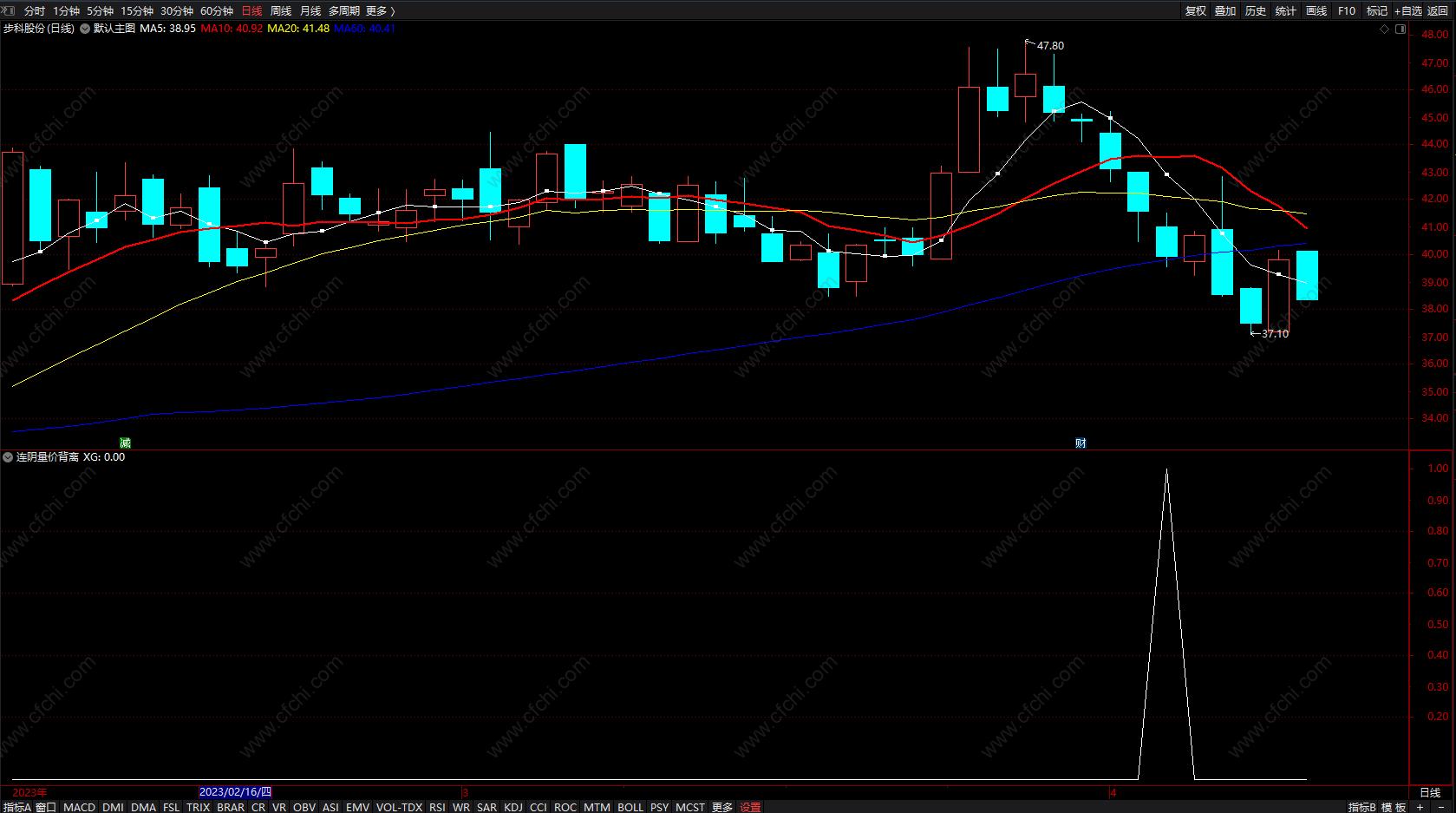Open the 多周期 multi-period view
The width and height of the screenshot is (1456, 813).
pos(344,11)
